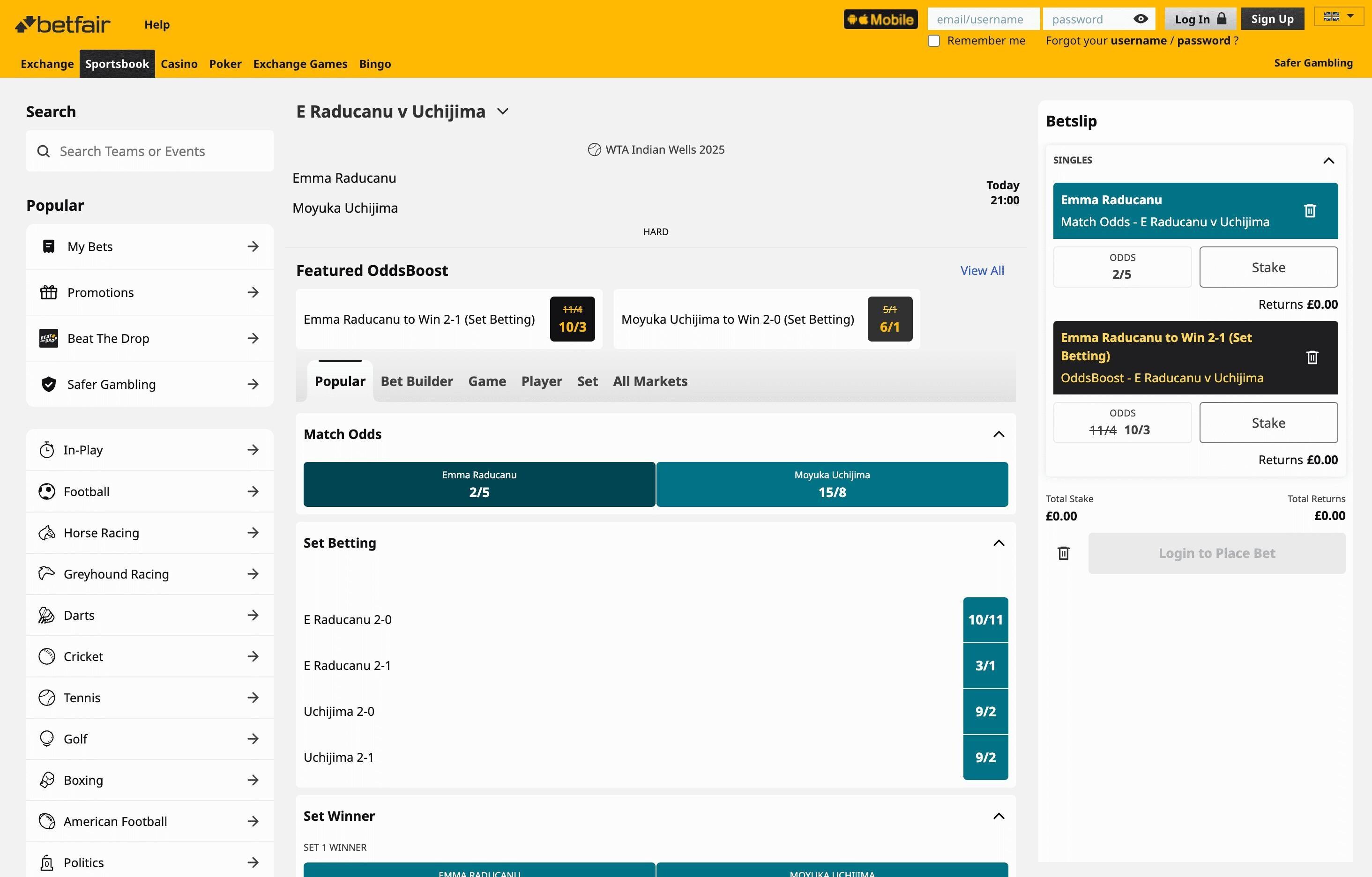The height and width of the screenshot is (877, 1372).
Task: Click the Log In button
Action: click(x=1200, y=19)
